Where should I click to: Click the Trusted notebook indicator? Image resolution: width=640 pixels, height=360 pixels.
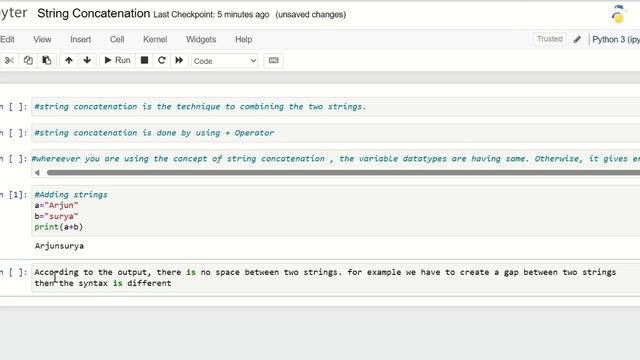tap(549, 39)
